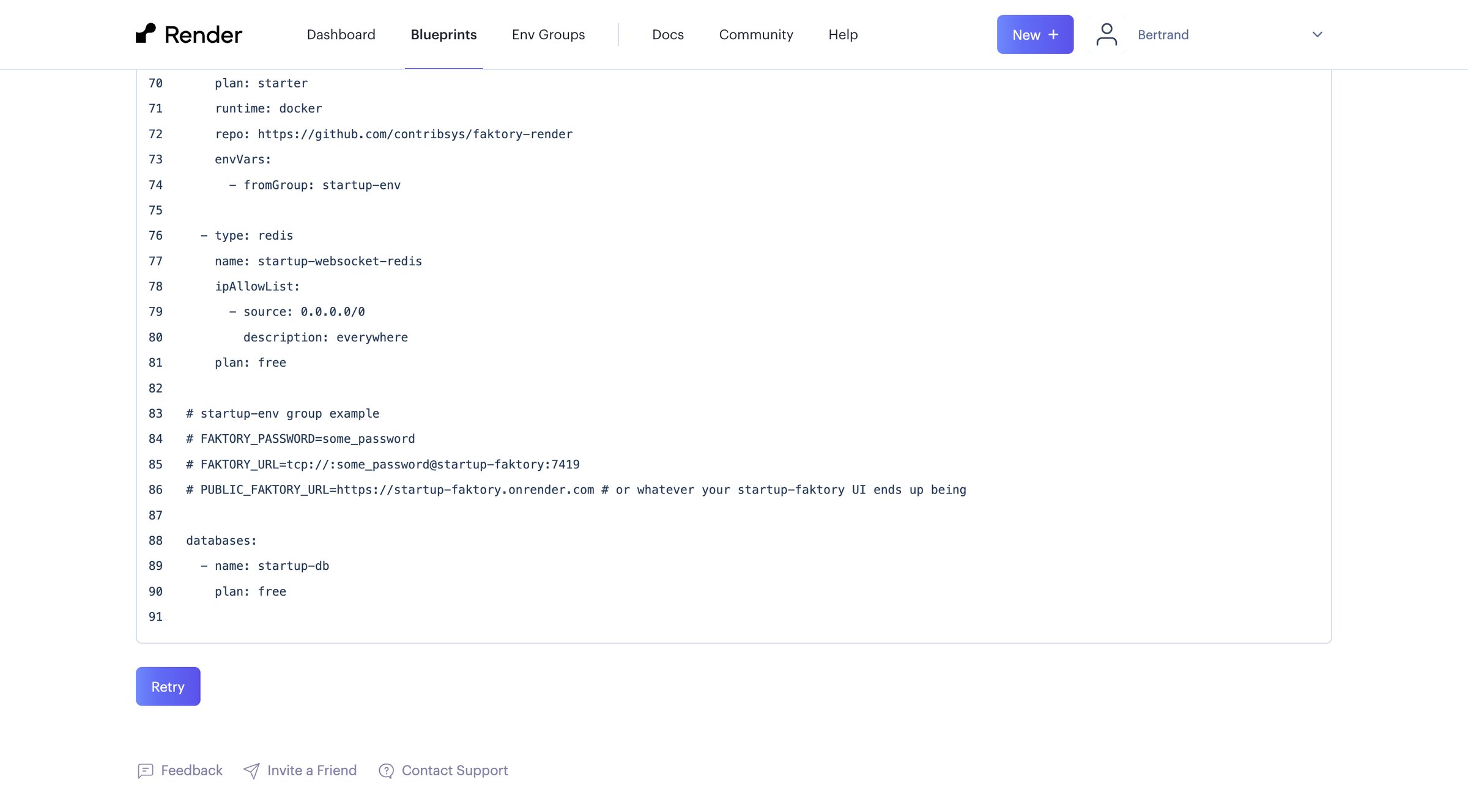Click the 'envVars:' line
The image size is (1468, 812).
[x=243, y=159]
